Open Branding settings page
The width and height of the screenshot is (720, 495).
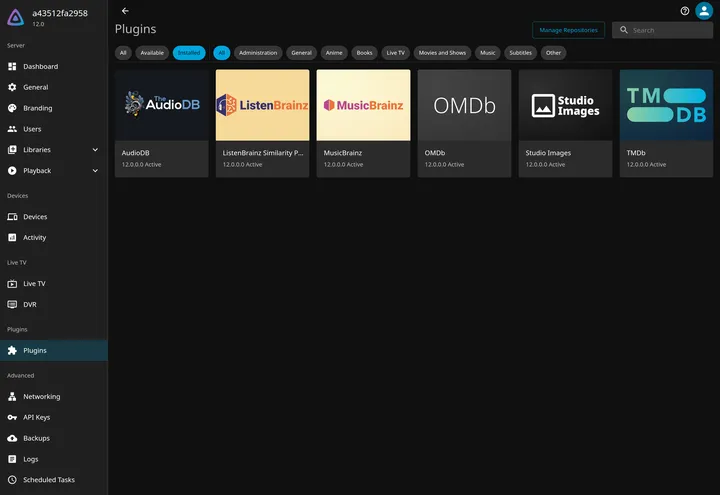54,108
